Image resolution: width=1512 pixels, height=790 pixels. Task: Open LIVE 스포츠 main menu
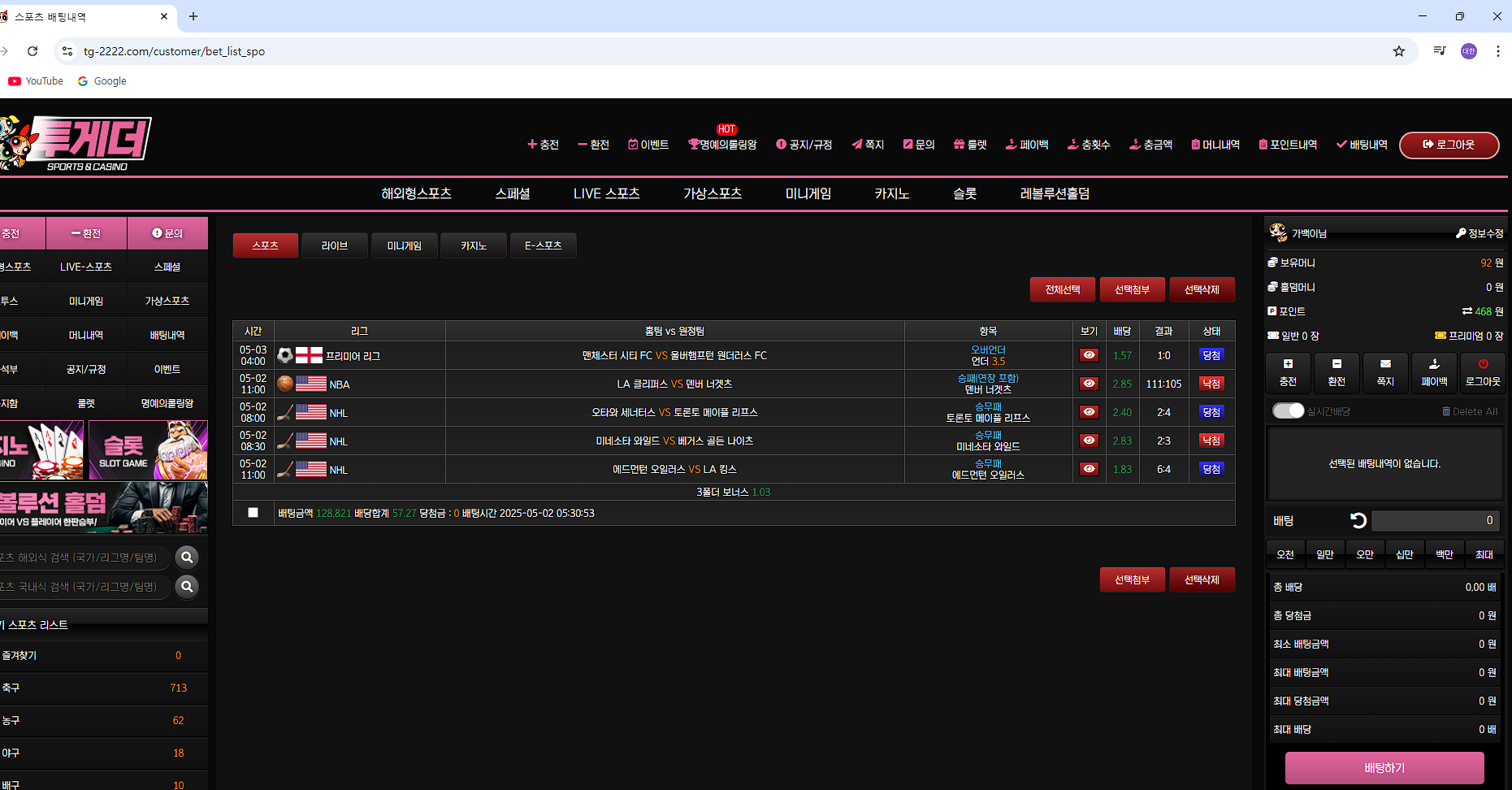(606, 193)
